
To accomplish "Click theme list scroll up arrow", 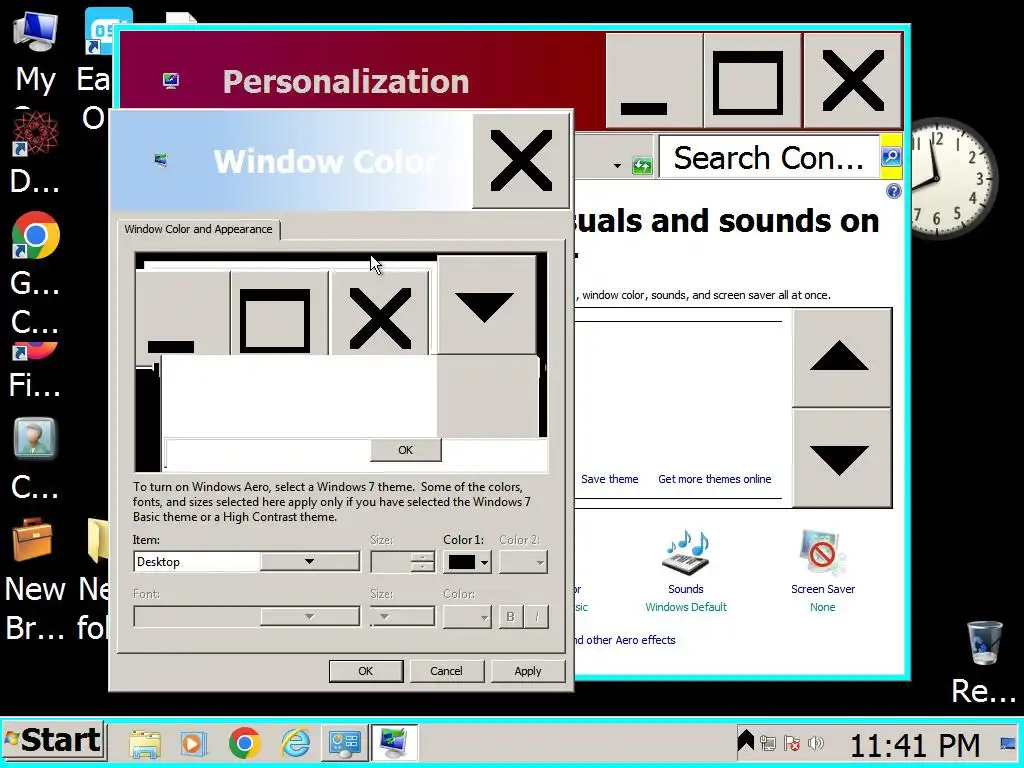I will 841,357.
